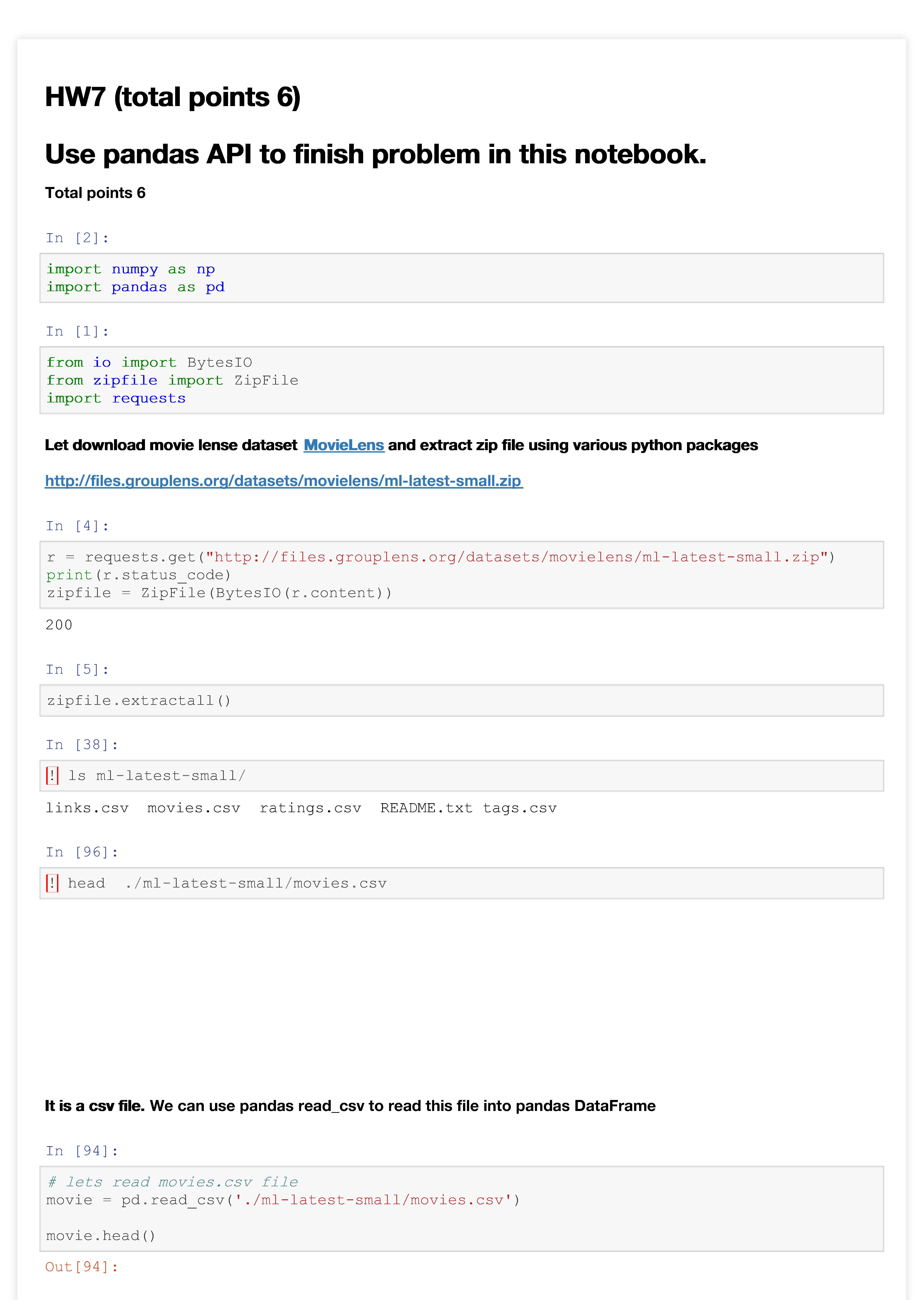Click the head movies.csv command cell
The width and height of the screenshot is (924, 1308).
(461, 884)
